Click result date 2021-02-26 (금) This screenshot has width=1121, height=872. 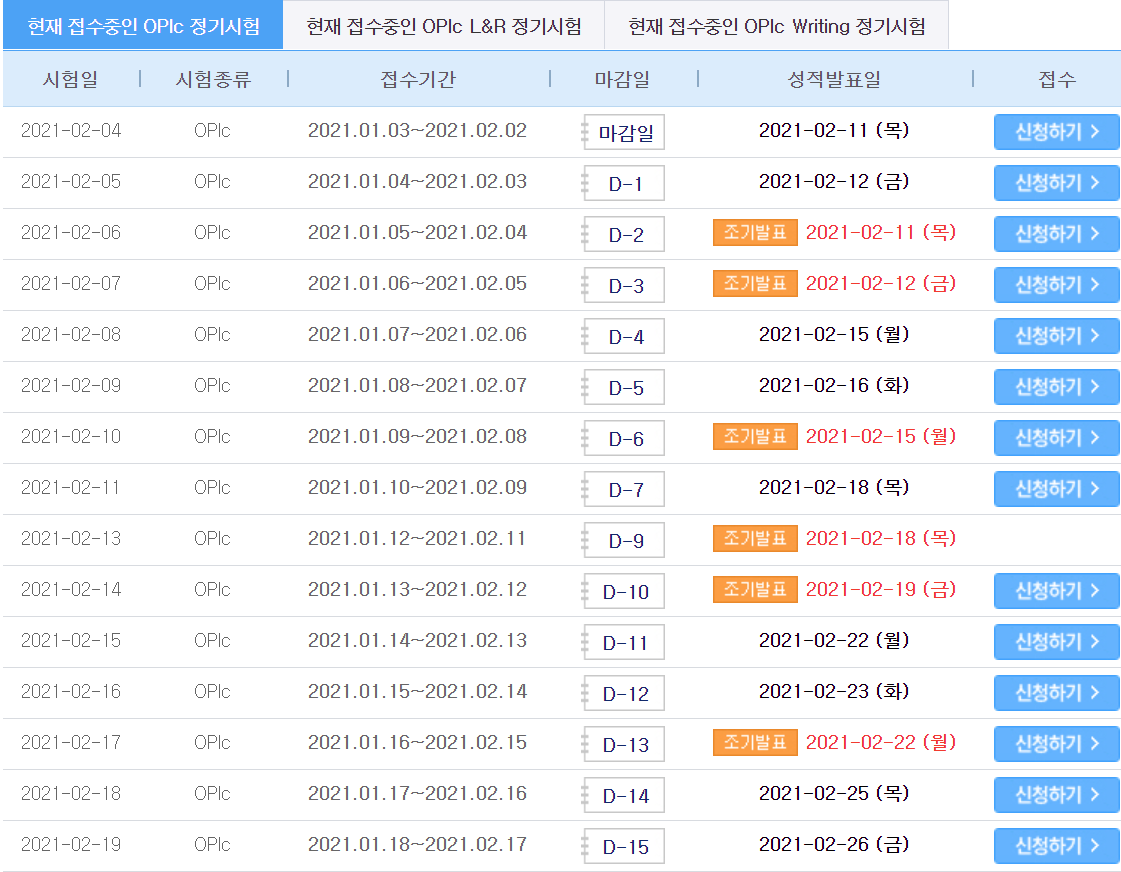point(834,844)
